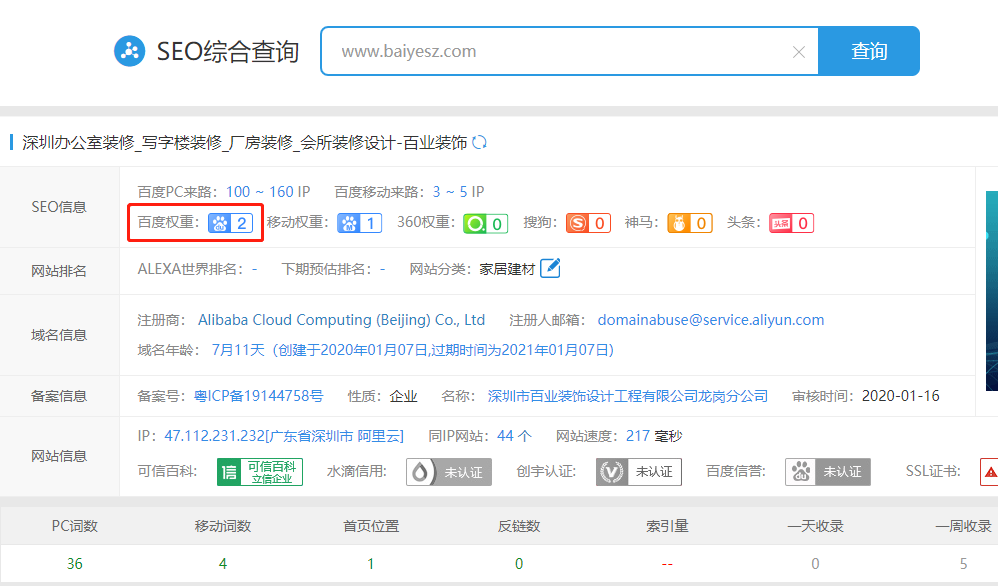Click the 一天收录 value 0
This screenshot has width=998, height=586.
click(815, 564)
